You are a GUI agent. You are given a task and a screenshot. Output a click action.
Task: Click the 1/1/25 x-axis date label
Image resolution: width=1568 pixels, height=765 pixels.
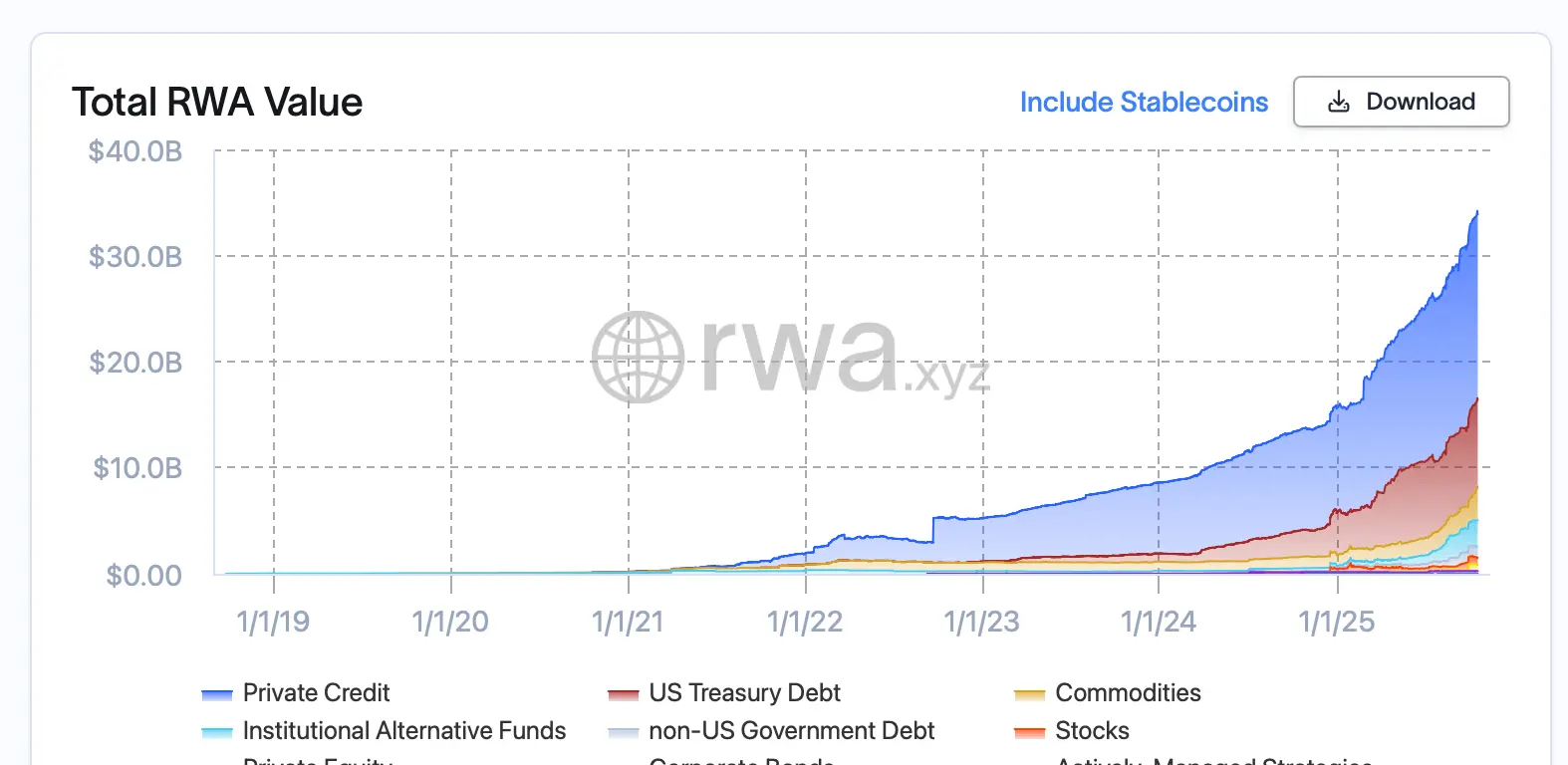tap(1336, 622)
